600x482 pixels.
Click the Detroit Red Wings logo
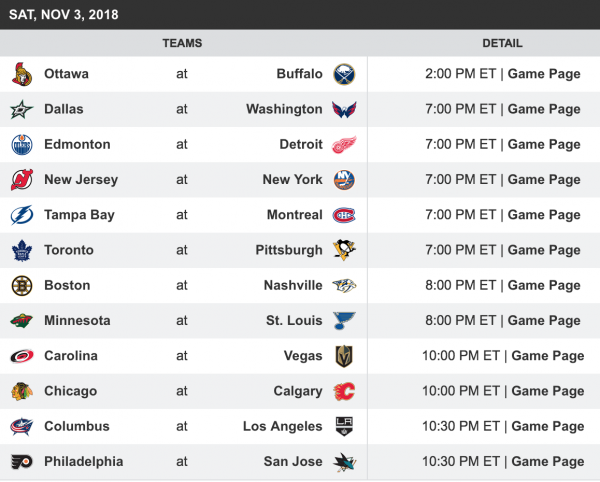point(344,145)
